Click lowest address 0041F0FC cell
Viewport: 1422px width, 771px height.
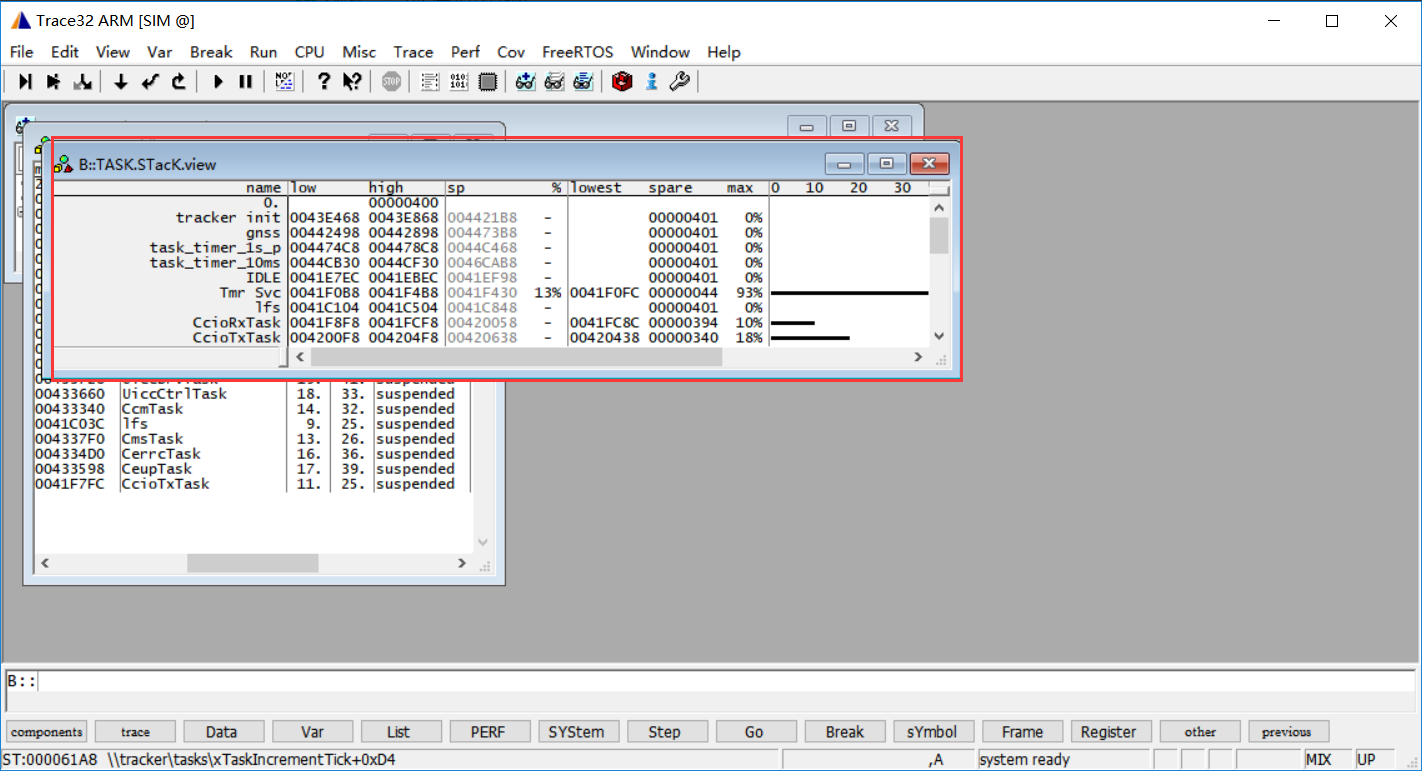point(605,293)
